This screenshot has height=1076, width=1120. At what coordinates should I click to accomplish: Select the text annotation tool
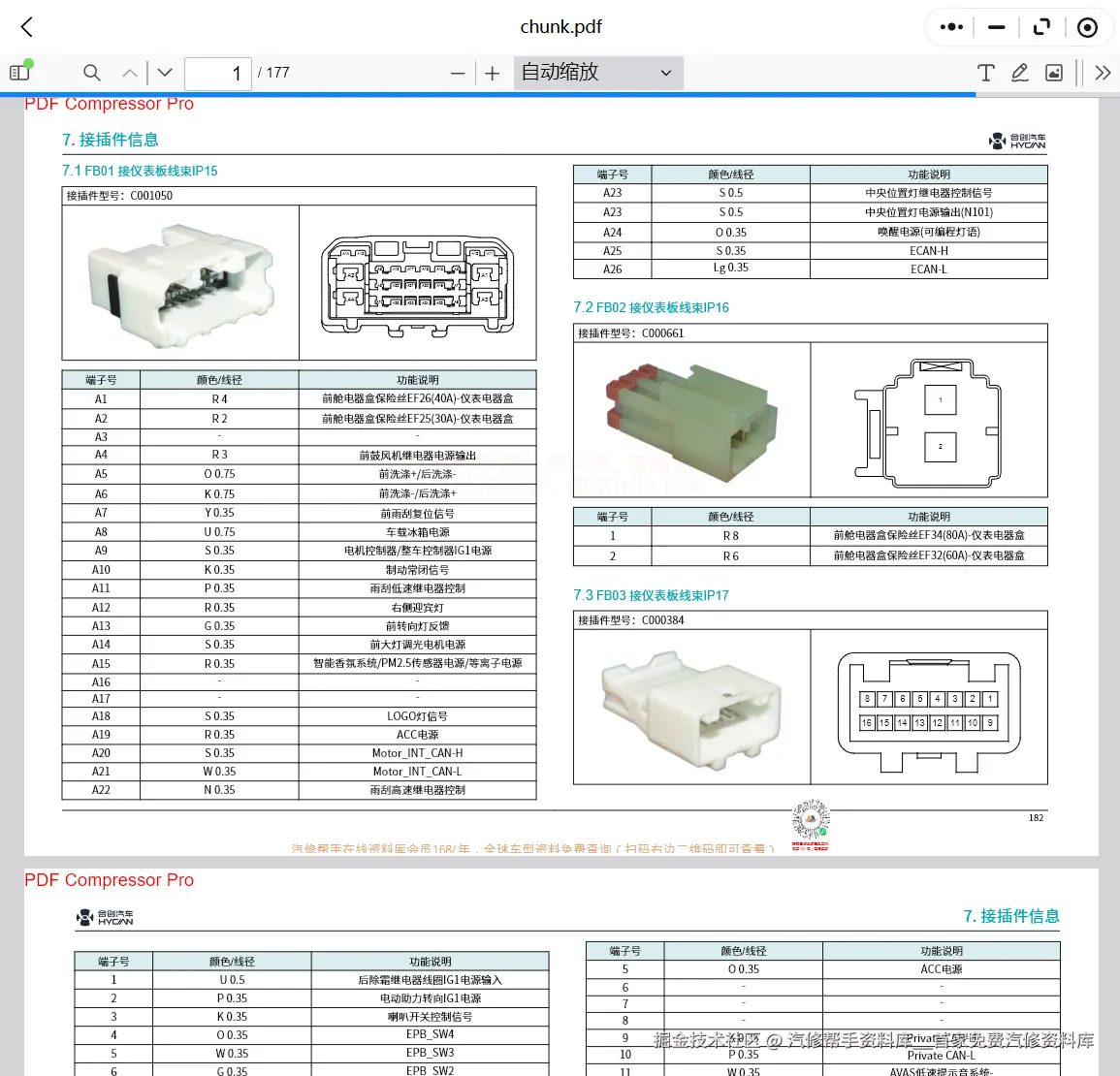(x=985, y=73)
